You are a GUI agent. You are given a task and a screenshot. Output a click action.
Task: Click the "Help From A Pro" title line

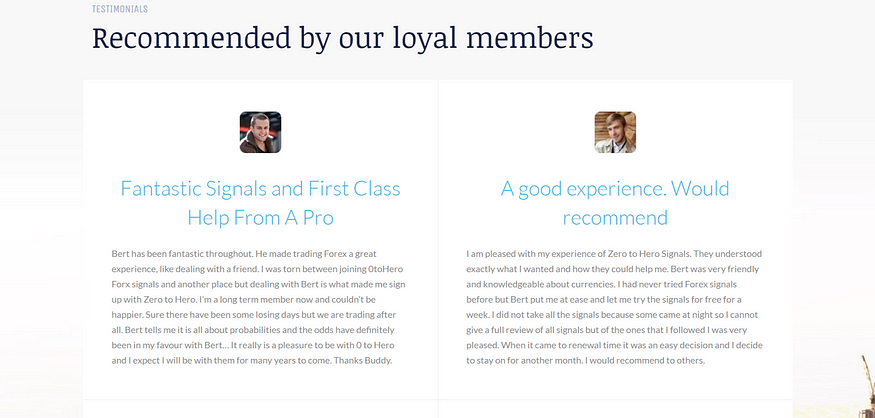click(x=261, y=218)
